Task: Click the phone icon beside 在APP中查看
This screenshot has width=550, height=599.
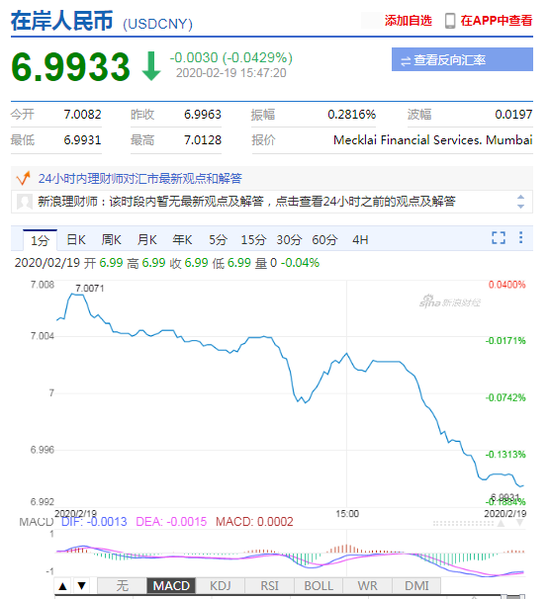Action: pos(450,21)
